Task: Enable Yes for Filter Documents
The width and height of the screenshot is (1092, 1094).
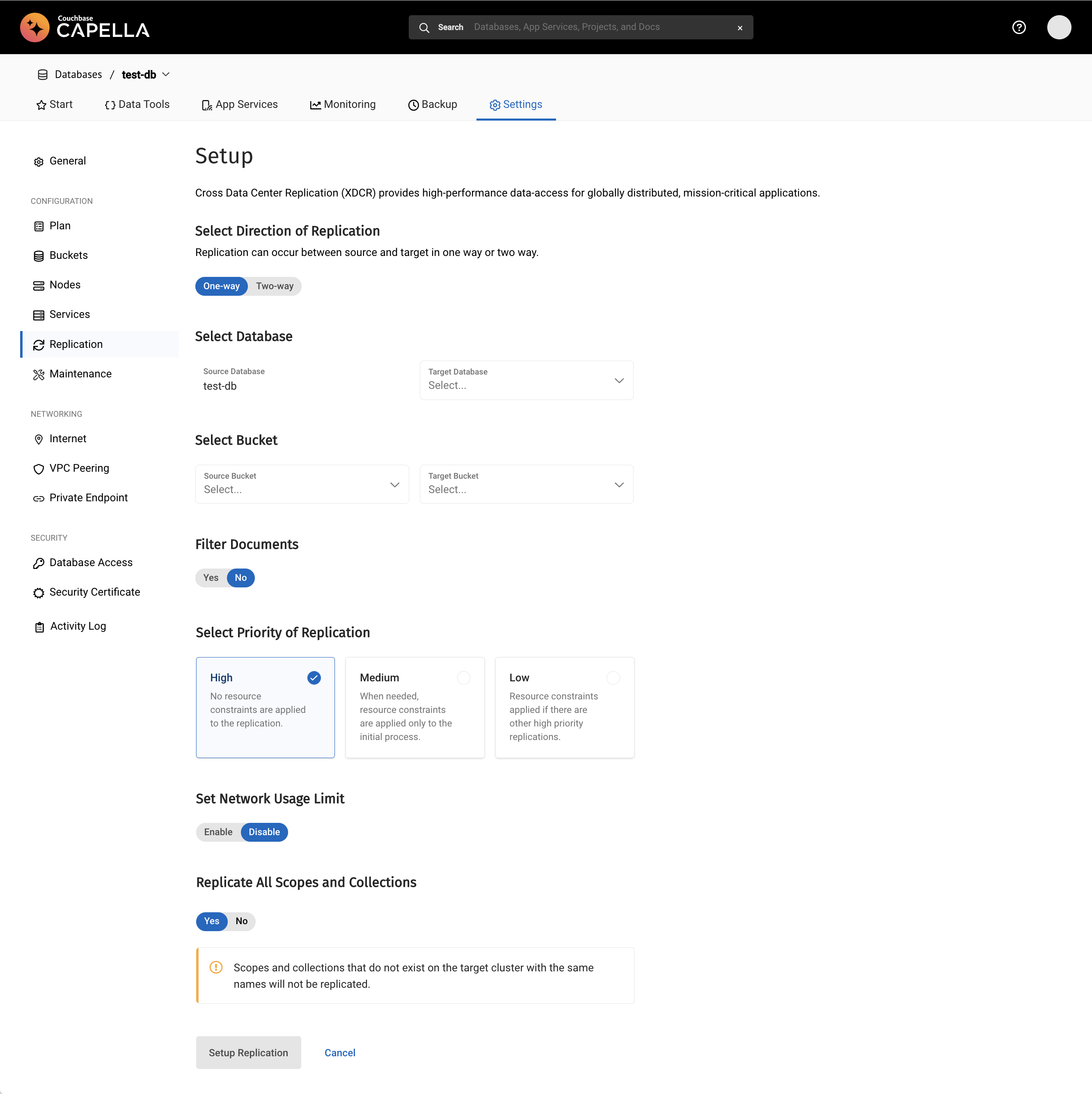Action: (x=211, y=578)
